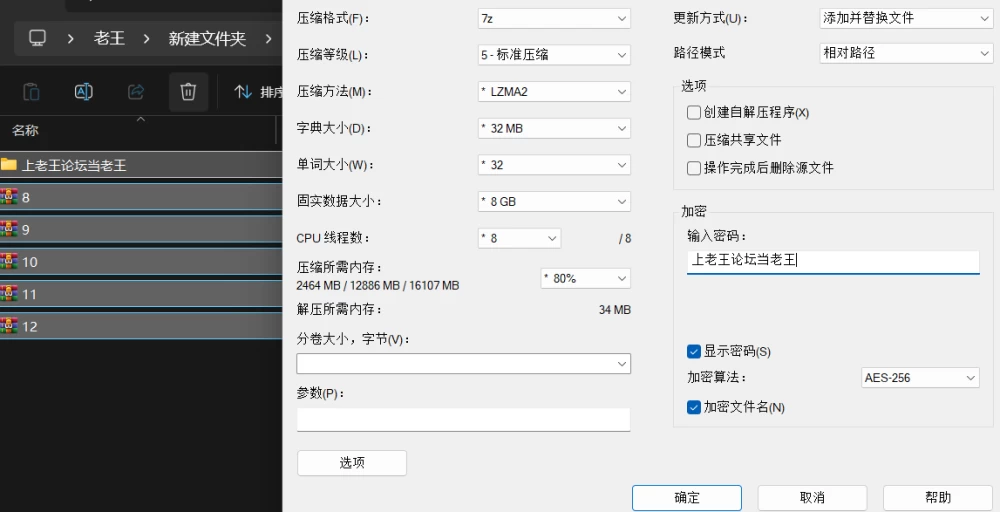Click the This PC monitor icon in breadcrumb
The height and width of the screenshot is (512, 1000).
38,38
